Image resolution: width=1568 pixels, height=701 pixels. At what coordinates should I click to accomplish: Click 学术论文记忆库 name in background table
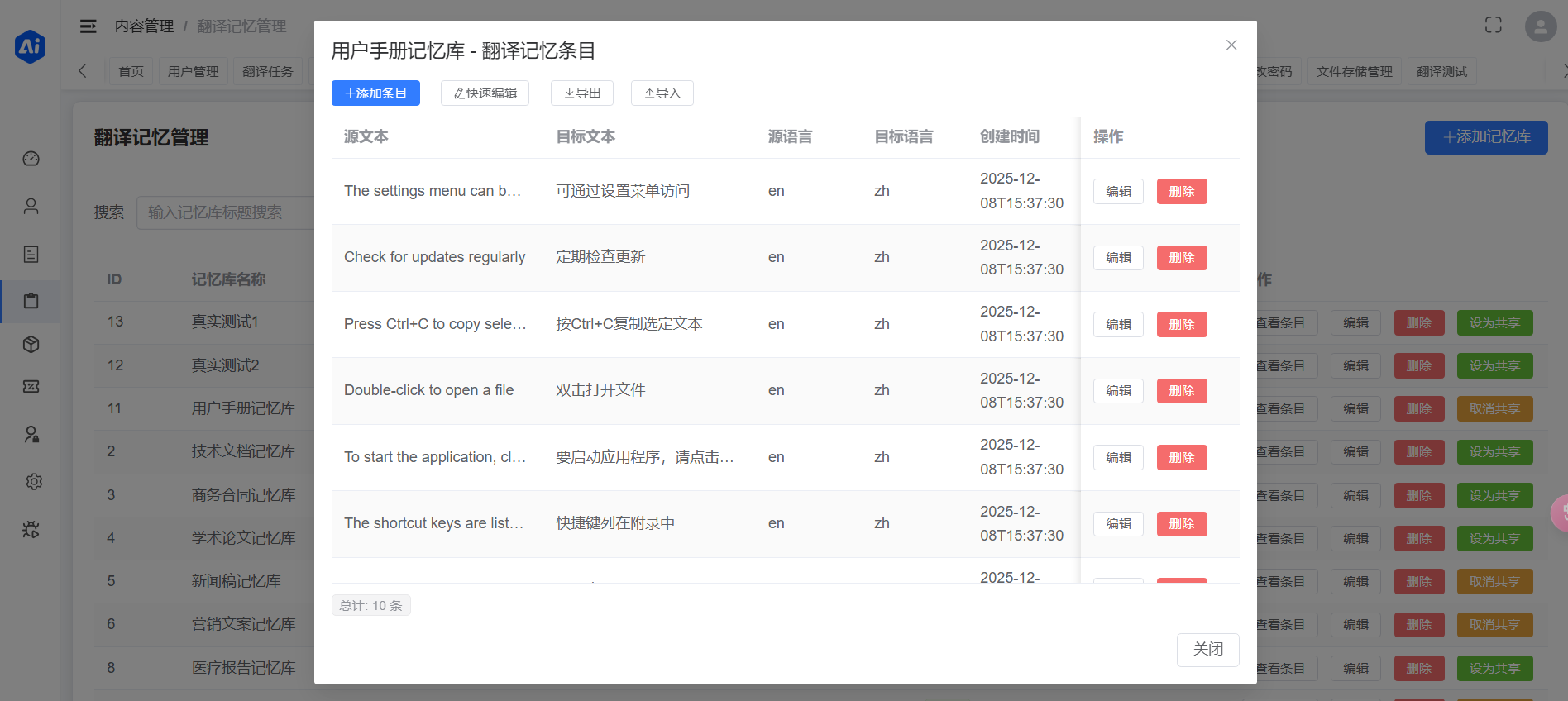click(x=244, y=538)
